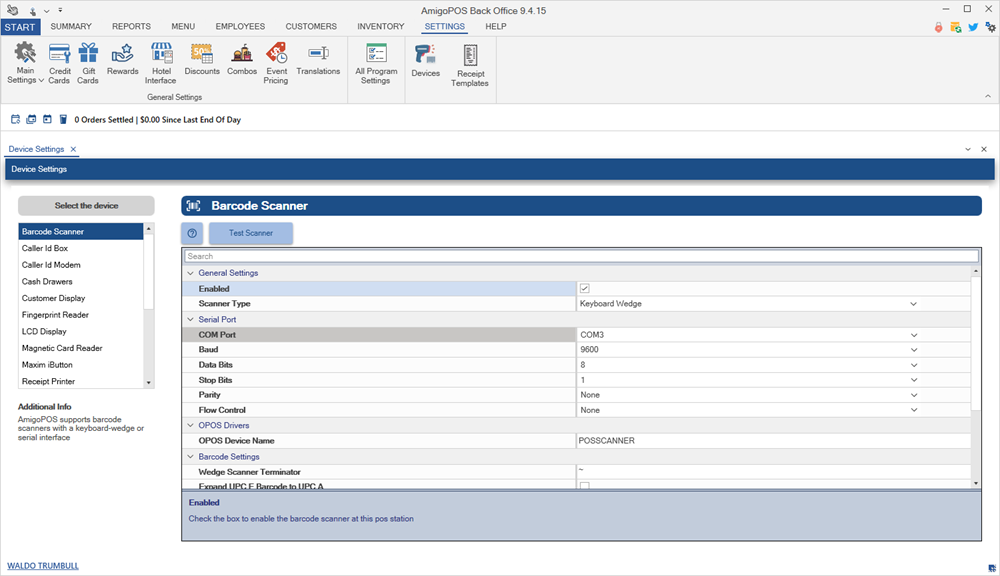
Task: Open Rewards settings
Action: tap(122, 59)
